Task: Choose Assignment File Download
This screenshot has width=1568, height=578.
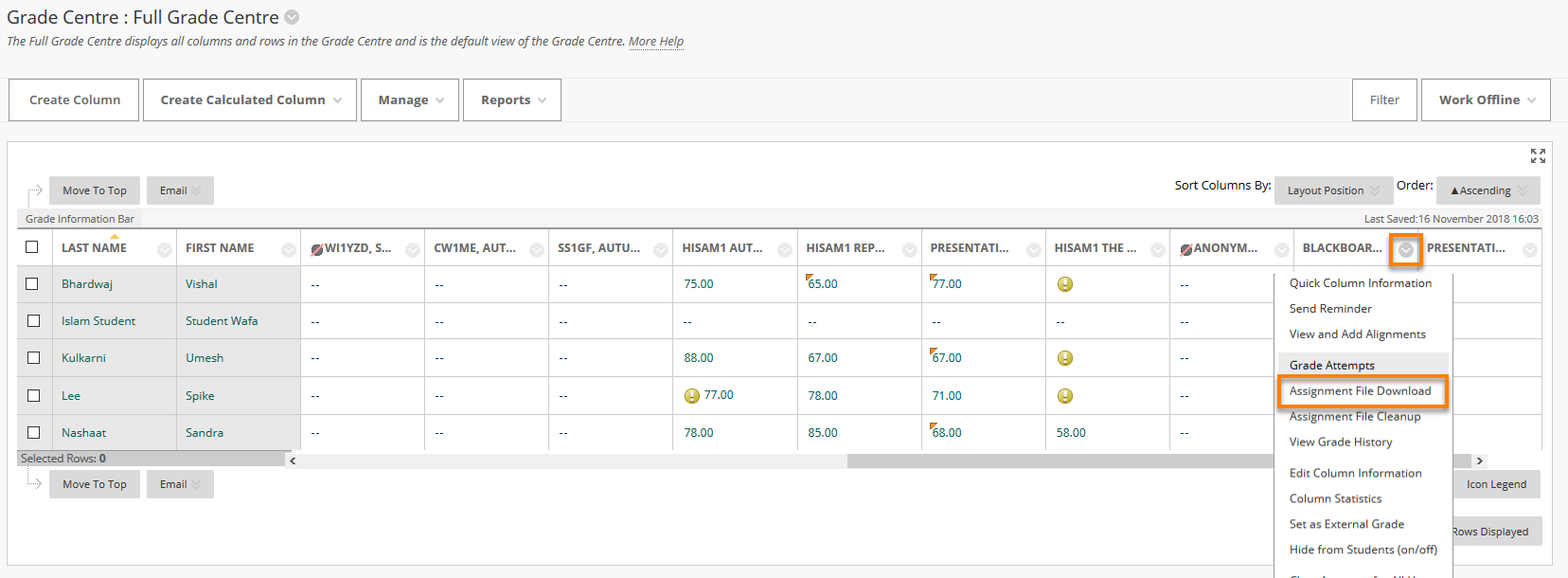Action: click(x=1361, y=391)
